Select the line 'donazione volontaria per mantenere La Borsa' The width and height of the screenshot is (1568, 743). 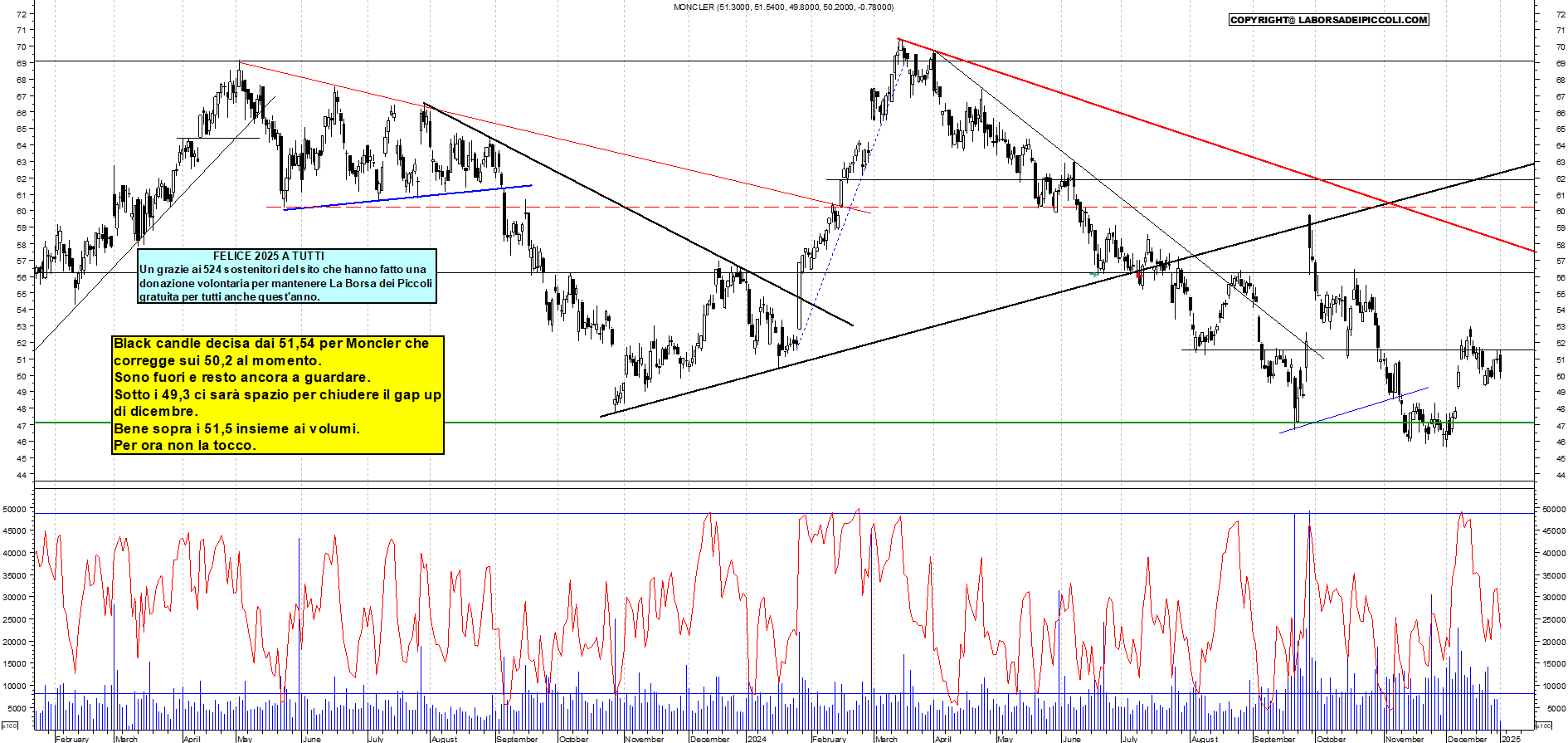(285, 283)
